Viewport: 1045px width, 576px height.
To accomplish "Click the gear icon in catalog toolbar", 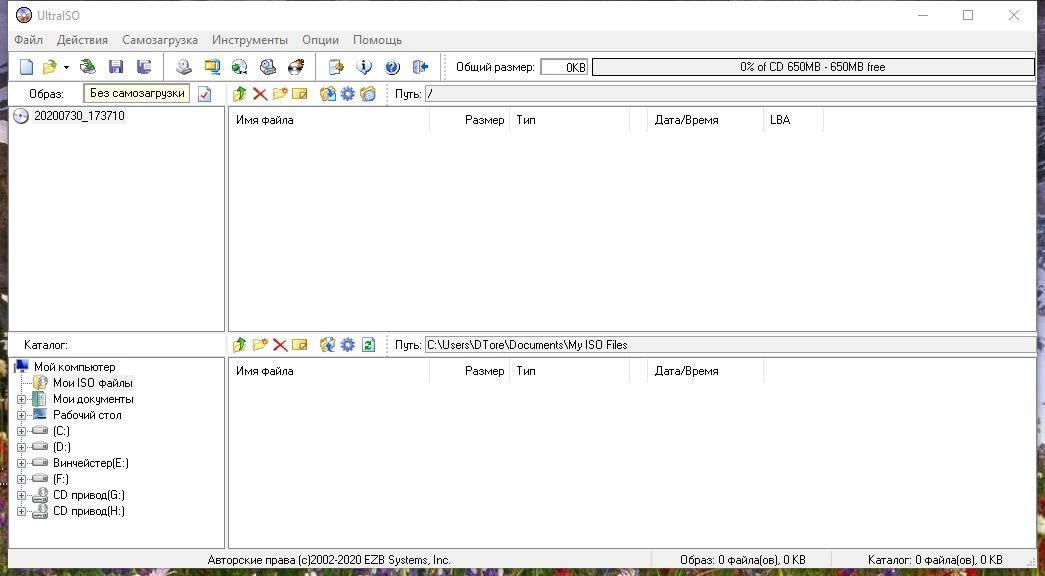I will click(x=348, y=345).
